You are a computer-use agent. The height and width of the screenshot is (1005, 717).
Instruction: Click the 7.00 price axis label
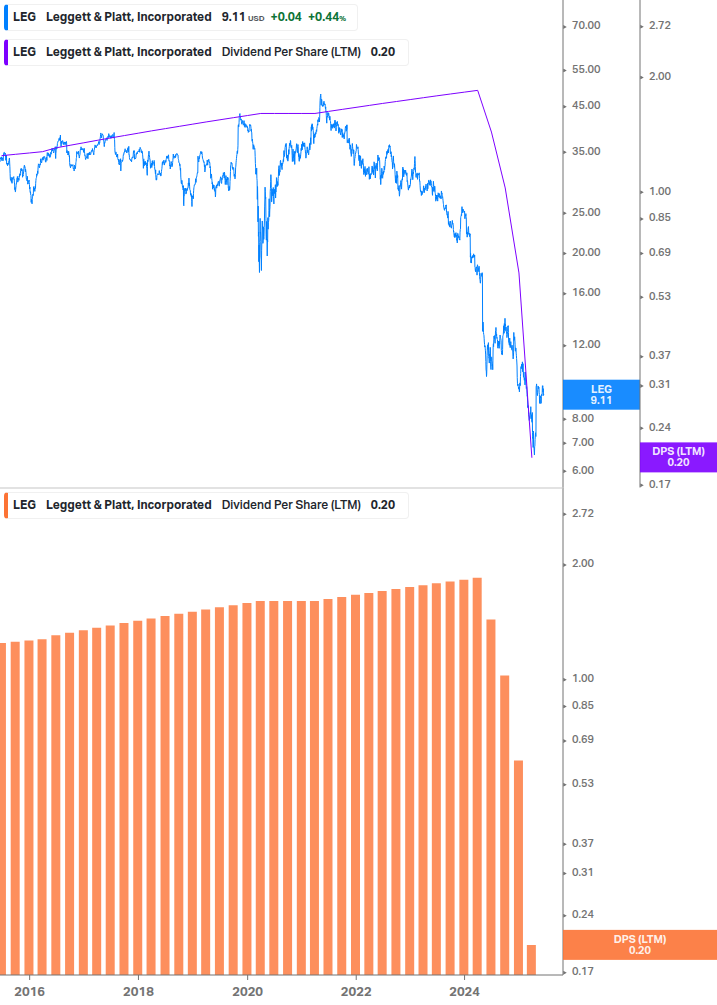pyautogui.click(x=582, y=443)
